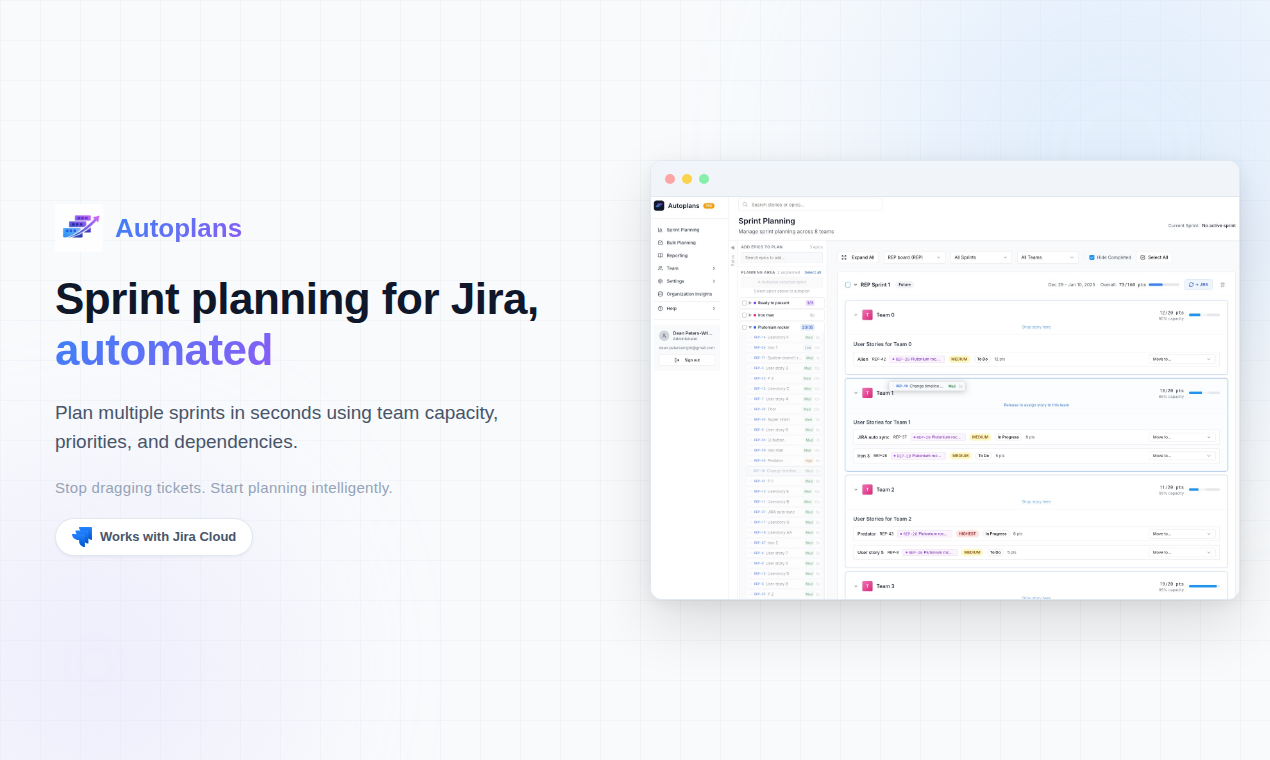The height and width of the screenshot is (760, 1270).
Task: Click the collapse epics panel arrow icon
Action: point(732,247)
